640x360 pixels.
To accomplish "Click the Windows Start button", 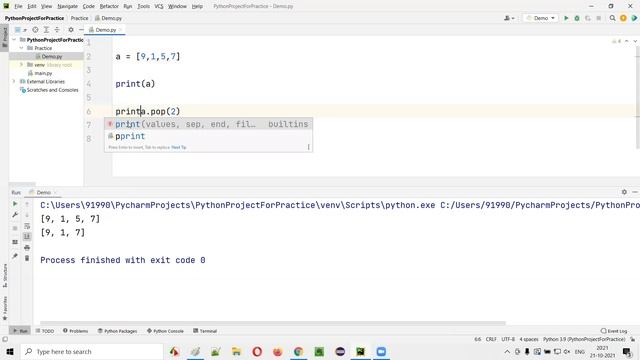I will point(10,351).
